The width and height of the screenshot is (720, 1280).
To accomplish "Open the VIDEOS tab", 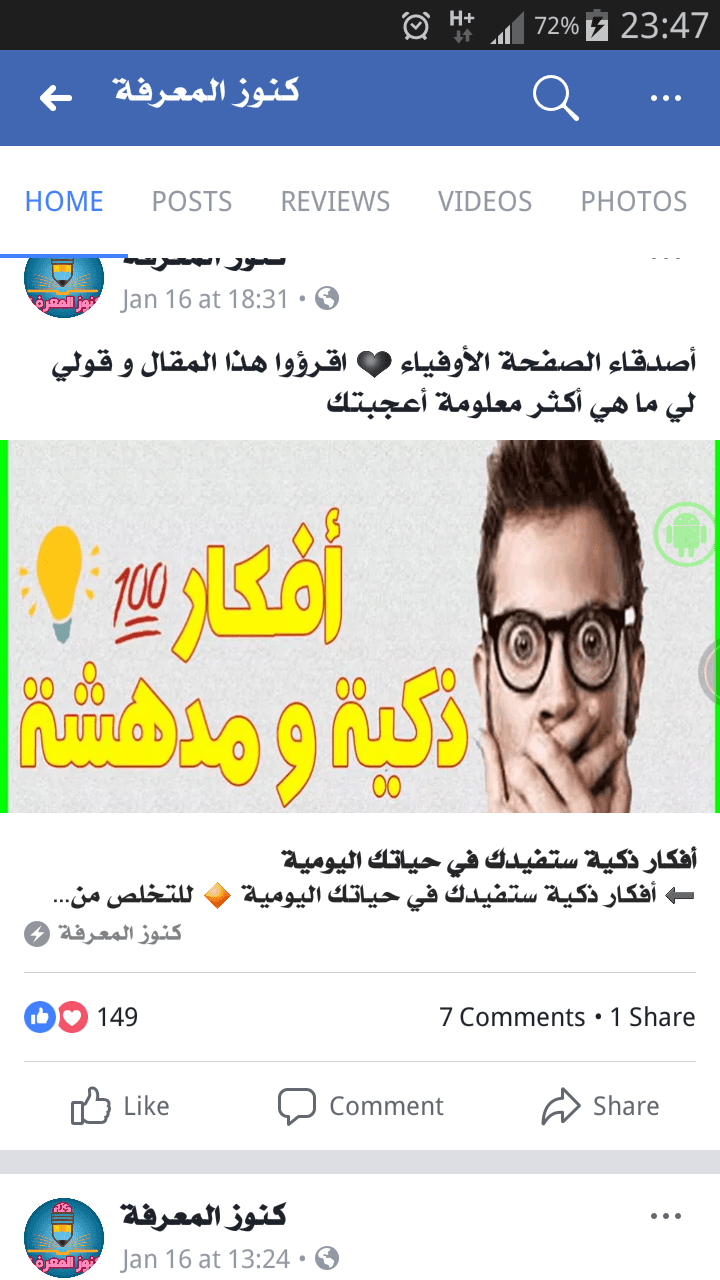I will click(485, 201).
